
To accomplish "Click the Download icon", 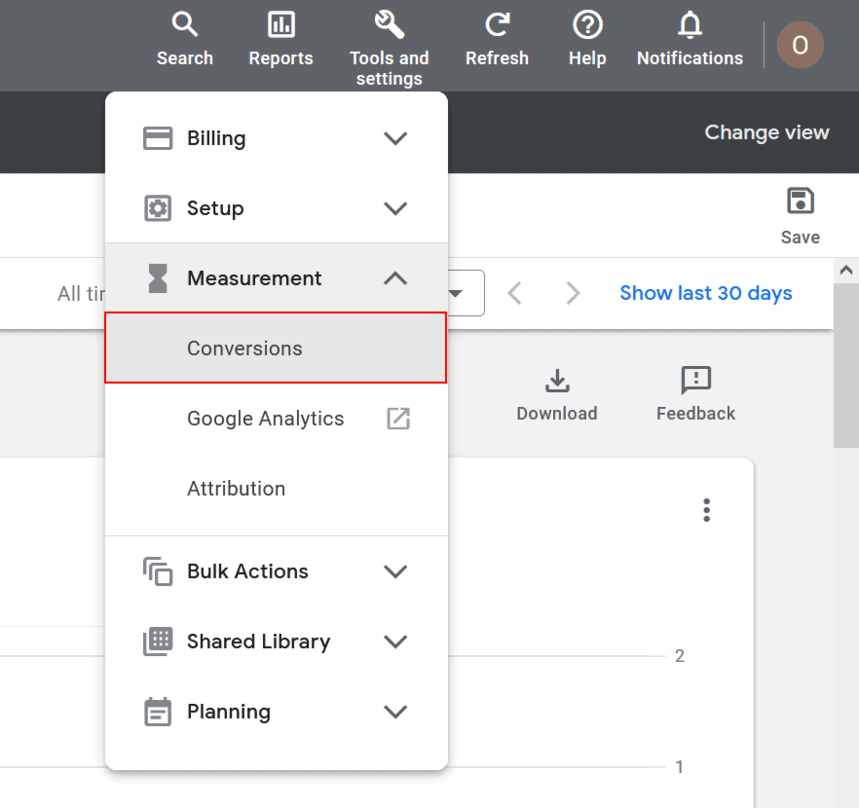I will point(557,380).
